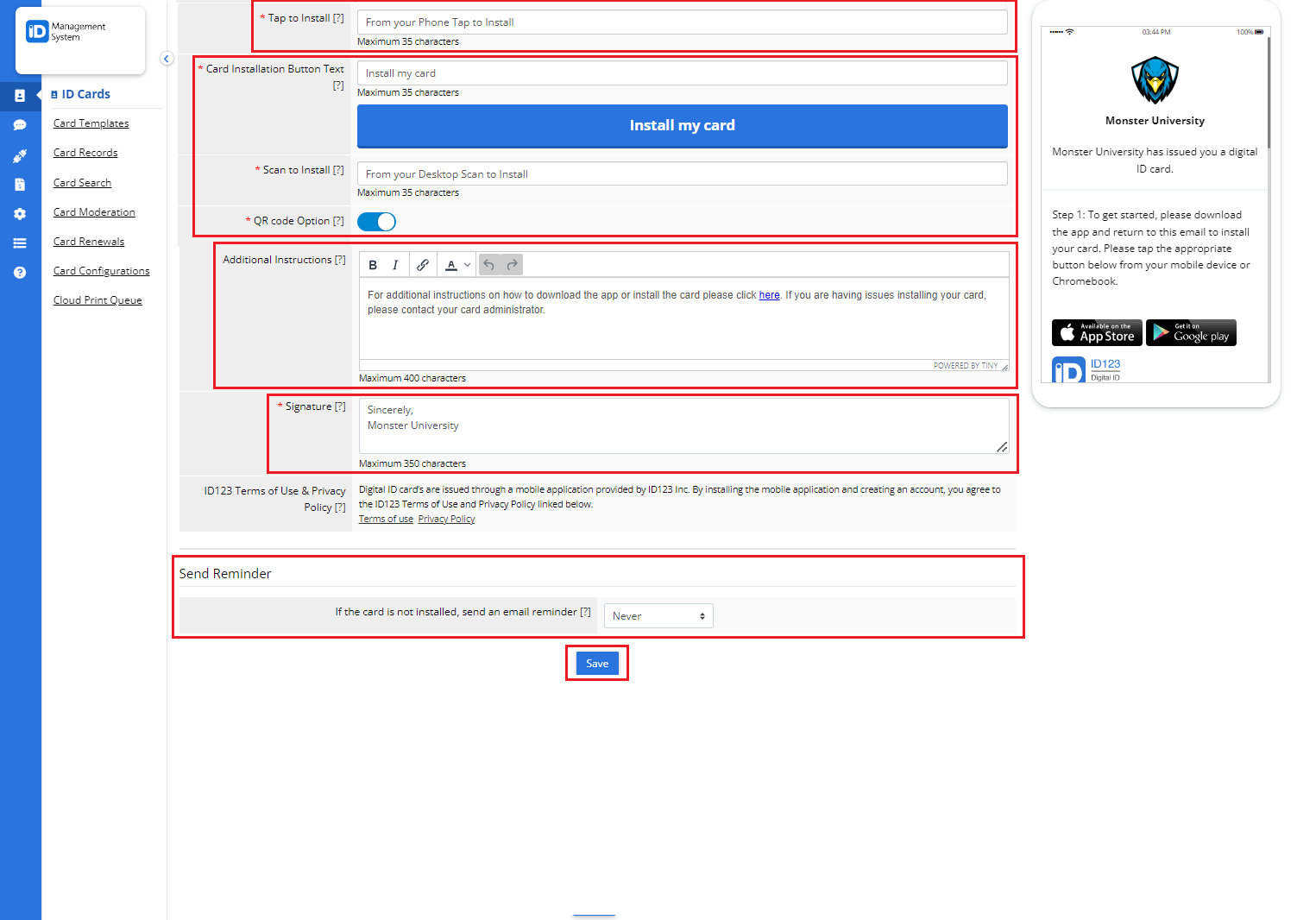Image resolution: width=1316 pixels, height=920 pixels.
Task: Click the Scan to Install help [?]
Action: tap(338, 170)
